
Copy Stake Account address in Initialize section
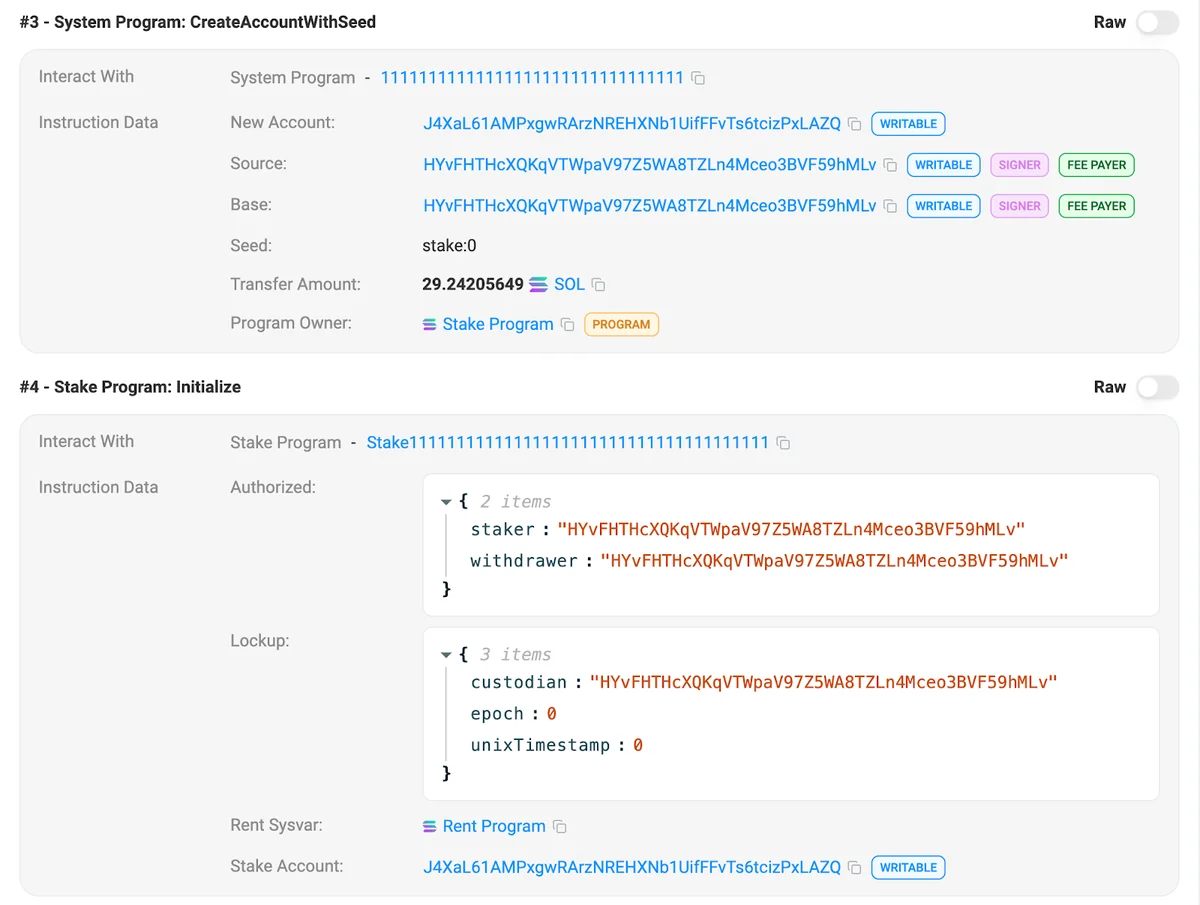855,868
